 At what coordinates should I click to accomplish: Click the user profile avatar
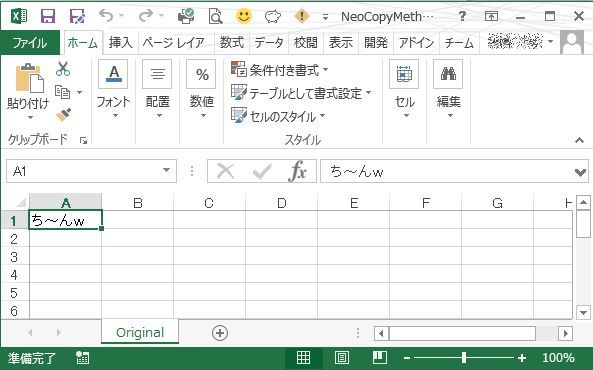click(572, 42)
